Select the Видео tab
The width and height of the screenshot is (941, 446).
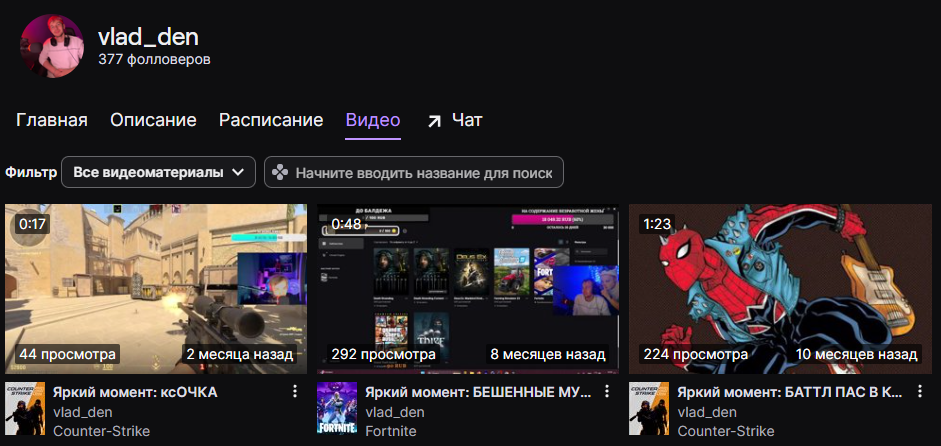point(373,120)
